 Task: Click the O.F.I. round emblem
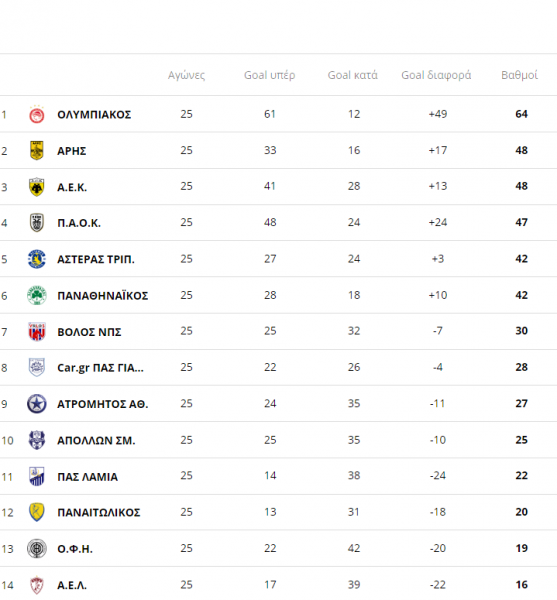click(x=37, y=548)
